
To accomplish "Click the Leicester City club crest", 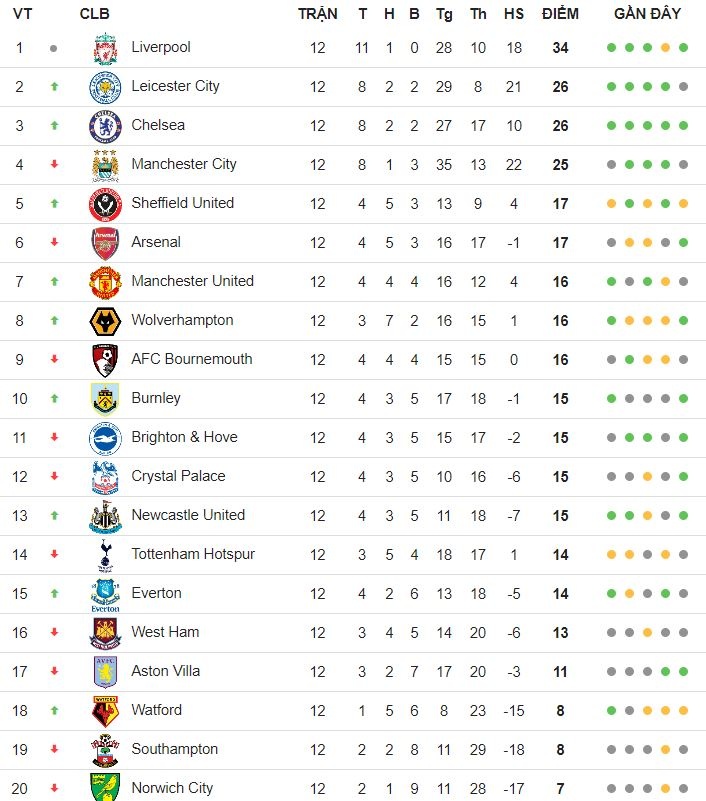I will click(x=105, y=87).
